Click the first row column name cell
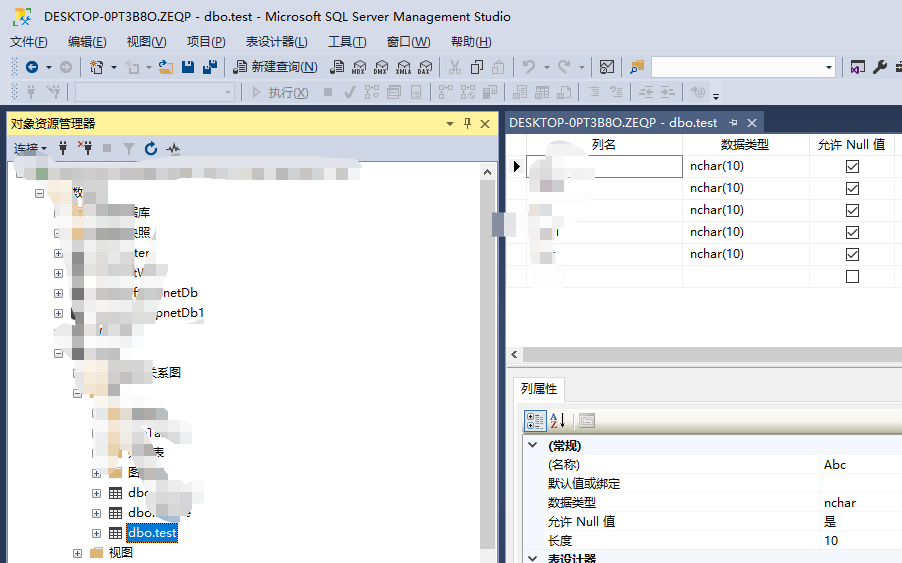This screenshot has width=902, height=563. click(x=604, y=166)
